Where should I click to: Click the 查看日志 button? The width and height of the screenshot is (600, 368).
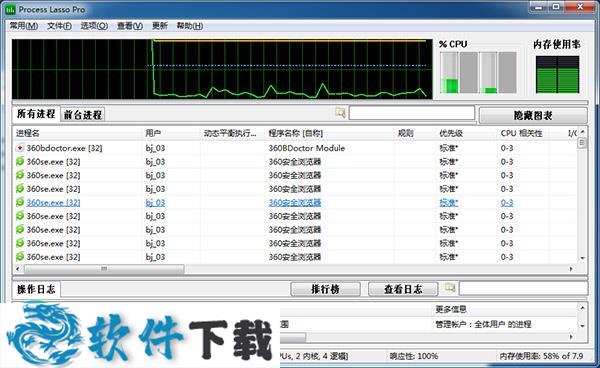[x=403, y=289]
